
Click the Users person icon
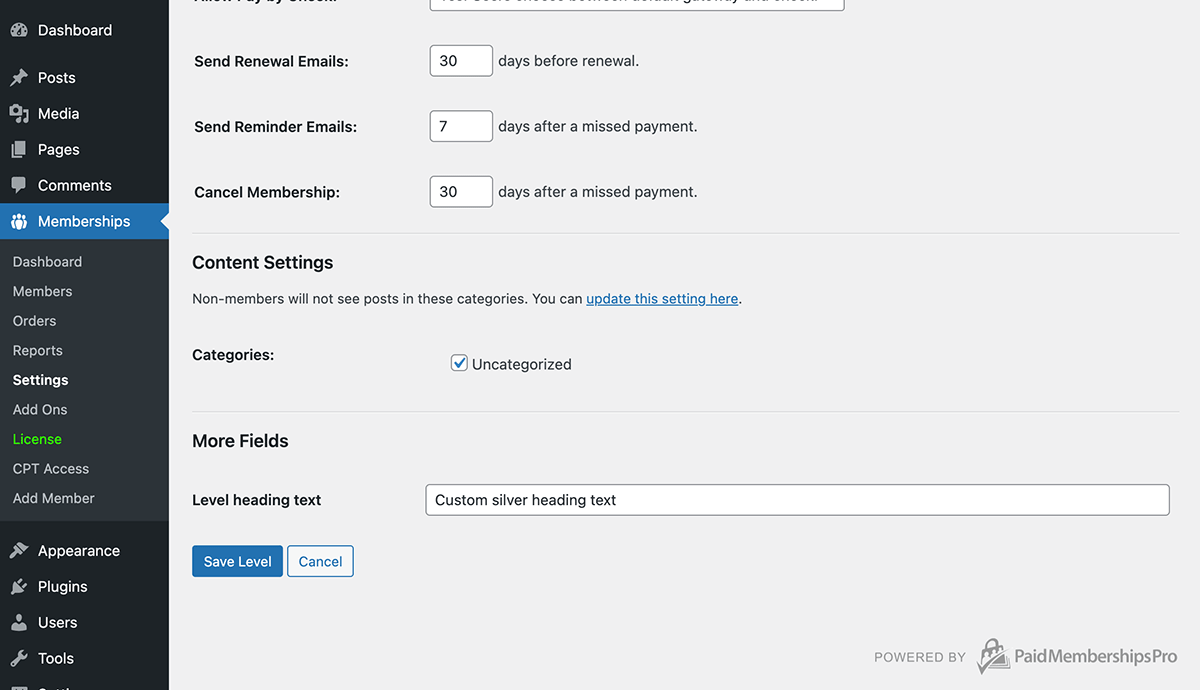pos(19,623)
